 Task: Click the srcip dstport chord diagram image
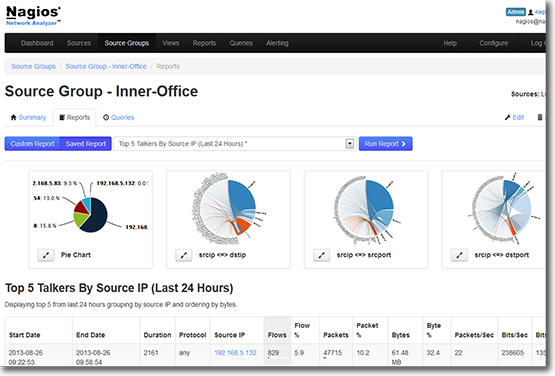point(503,209)
